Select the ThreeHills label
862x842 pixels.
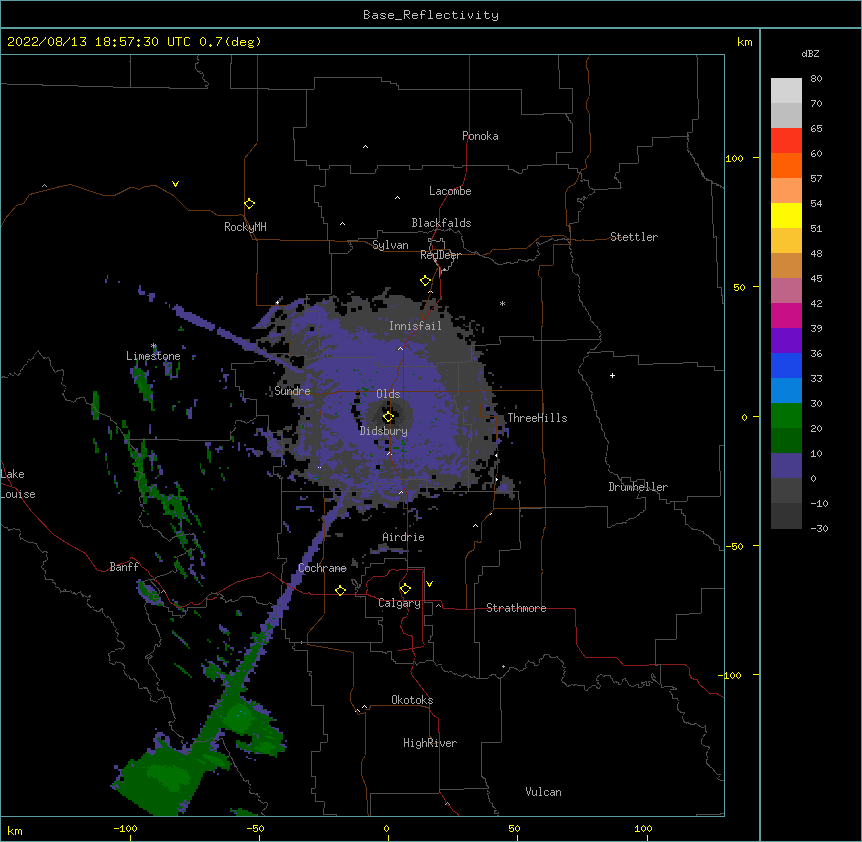pyautogui.click(x=537, y=418)
